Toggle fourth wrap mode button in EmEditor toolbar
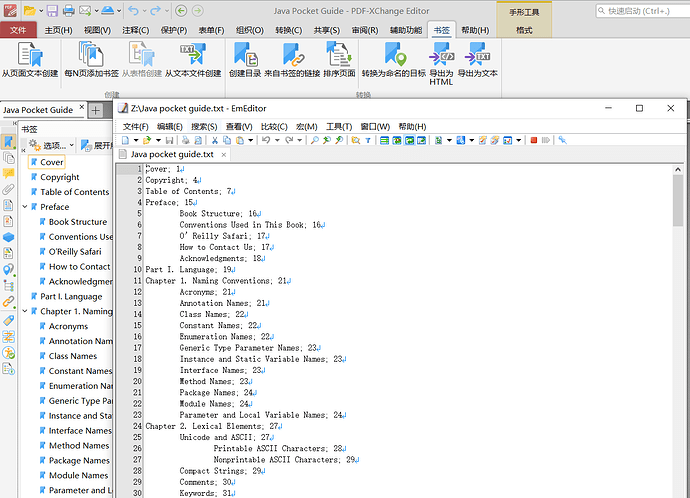Image resolution: width=690 pixels, height=498 pixels. [422, 140]
